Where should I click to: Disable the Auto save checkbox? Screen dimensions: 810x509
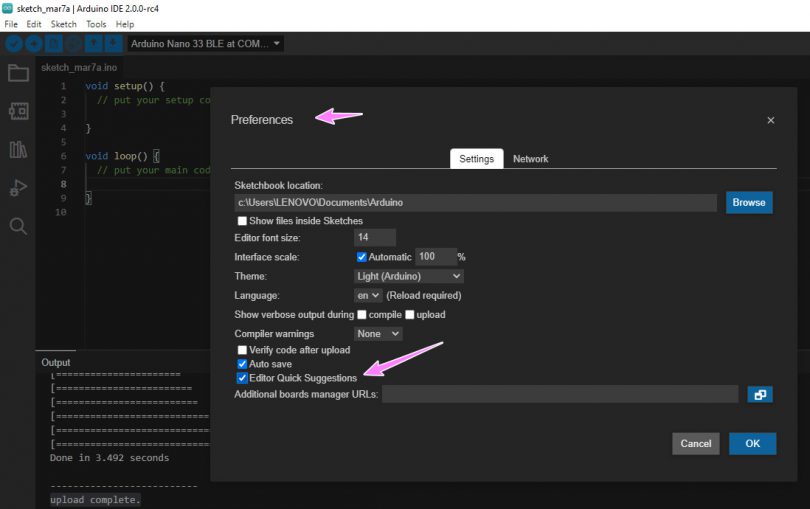242,365
